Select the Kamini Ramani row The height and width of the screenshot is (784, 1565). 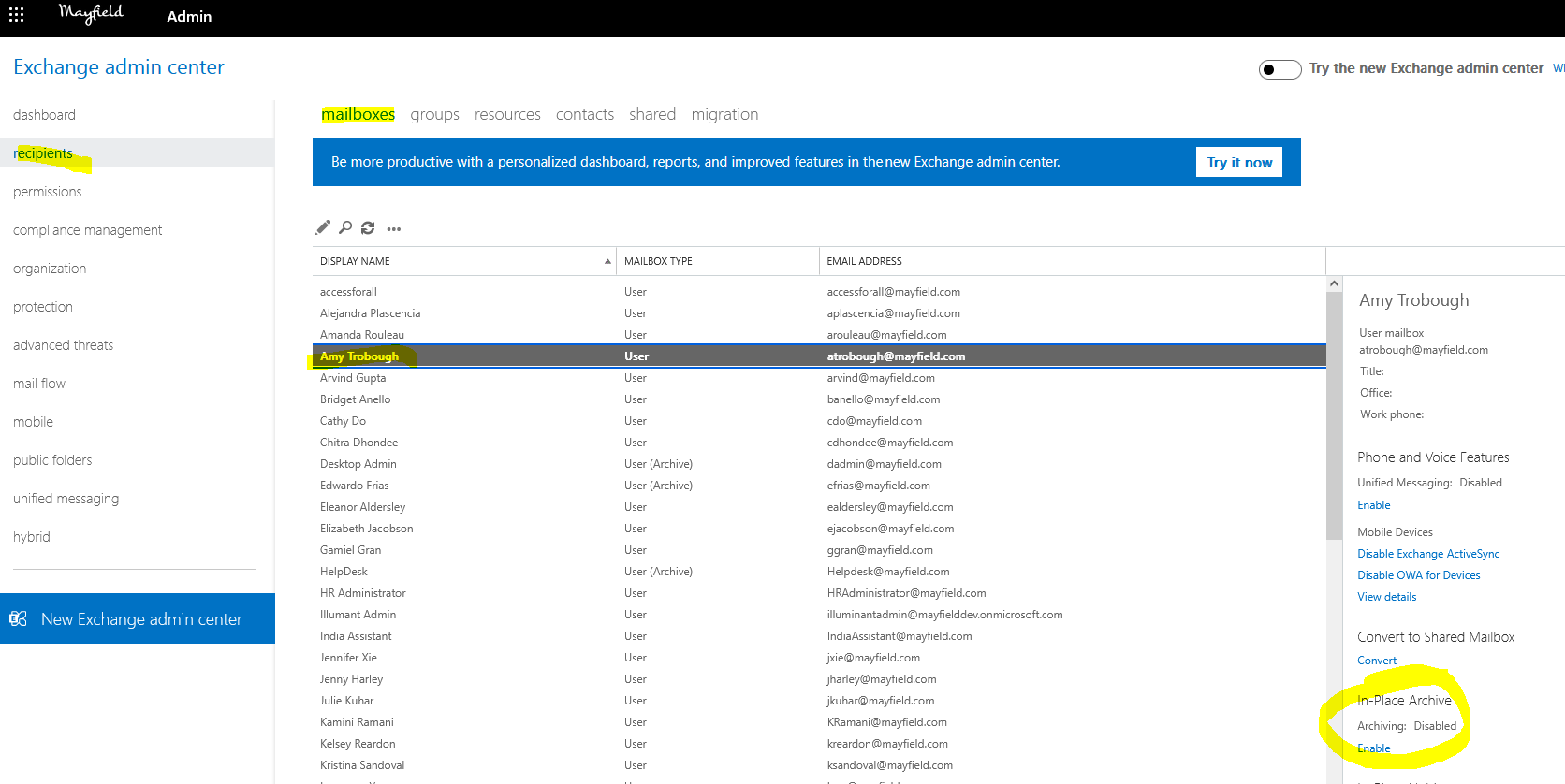tap(819, 722)
